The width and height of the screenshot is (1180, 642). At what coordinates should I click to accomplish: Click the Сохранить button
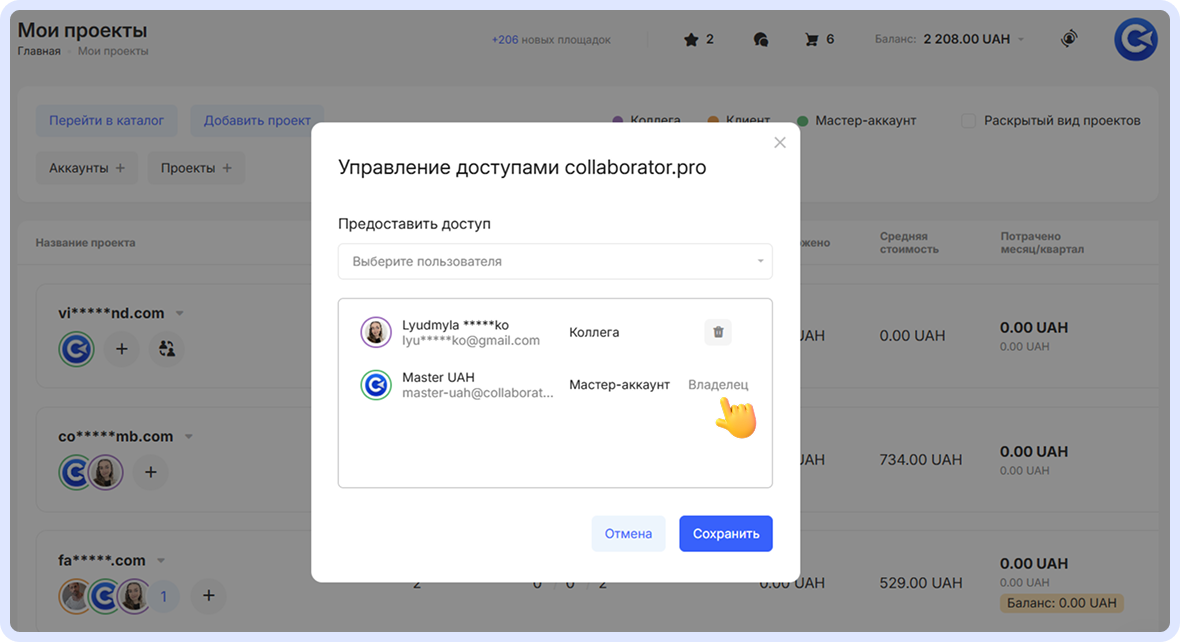726,533
